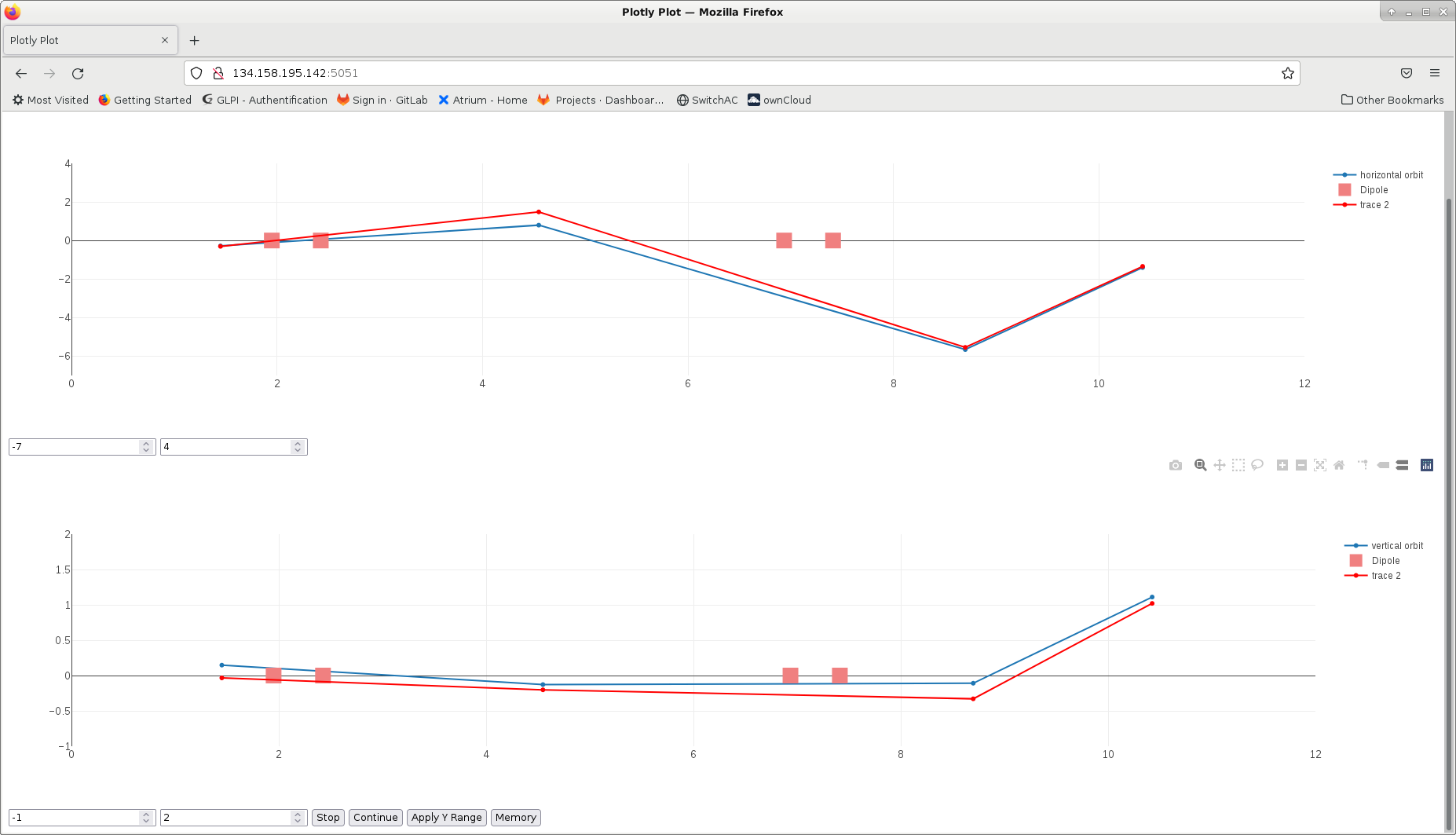Download plot as PNG camera icon
Image resolution: width=1456 pixels, height=835 pixels.
[1175, 465]
